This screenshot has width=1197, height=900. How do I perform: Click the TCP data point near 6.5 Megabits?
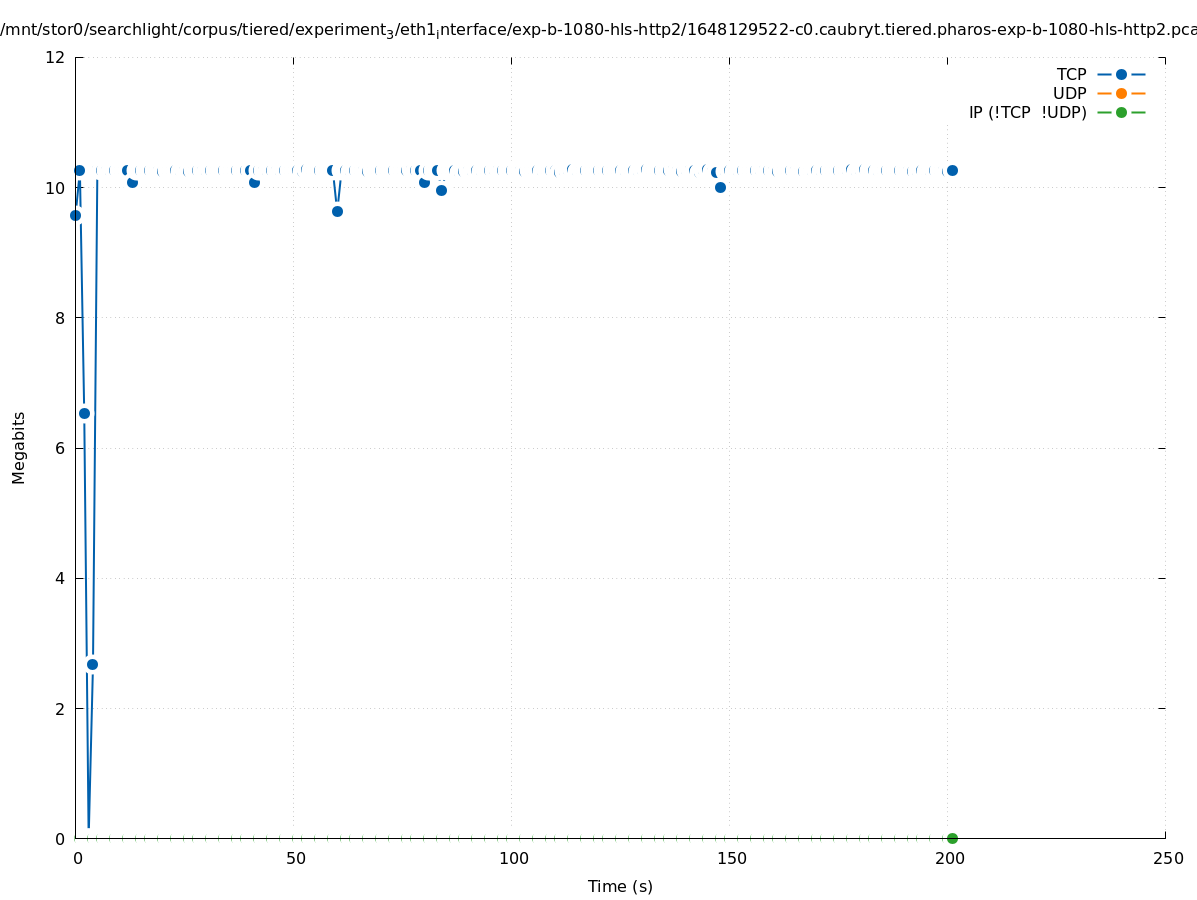84,413
